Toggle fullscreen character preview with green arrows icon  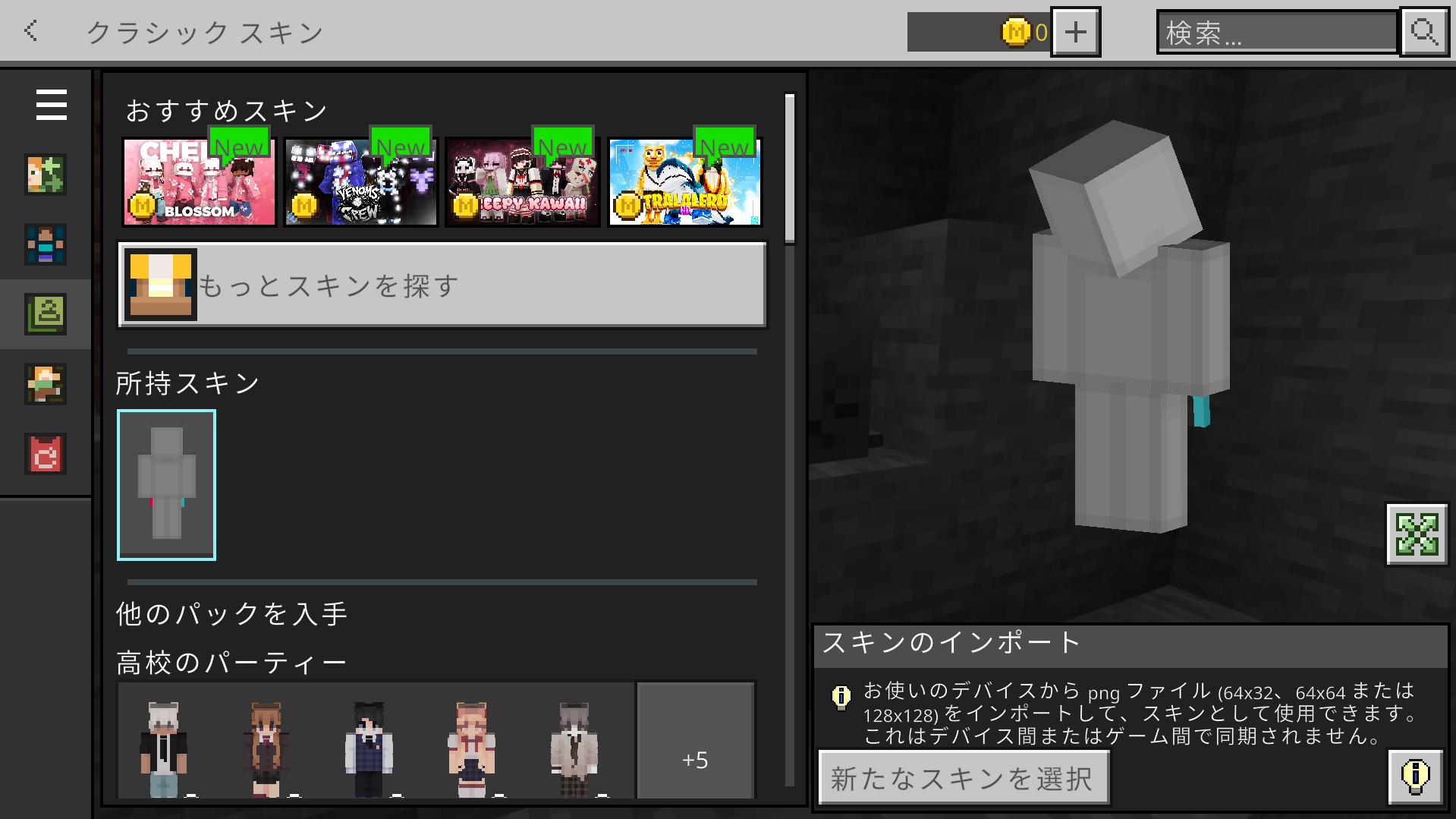pos(1416,534)
